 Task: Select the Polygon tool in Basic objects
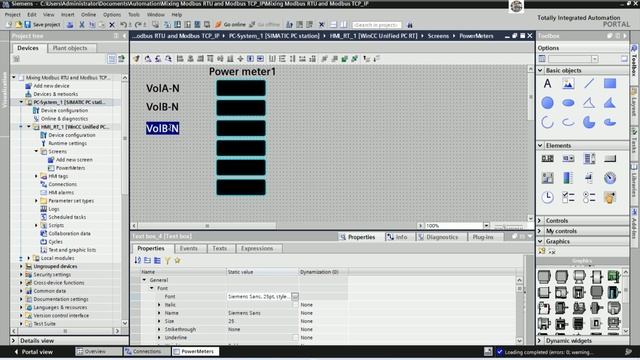coord(610,103)
